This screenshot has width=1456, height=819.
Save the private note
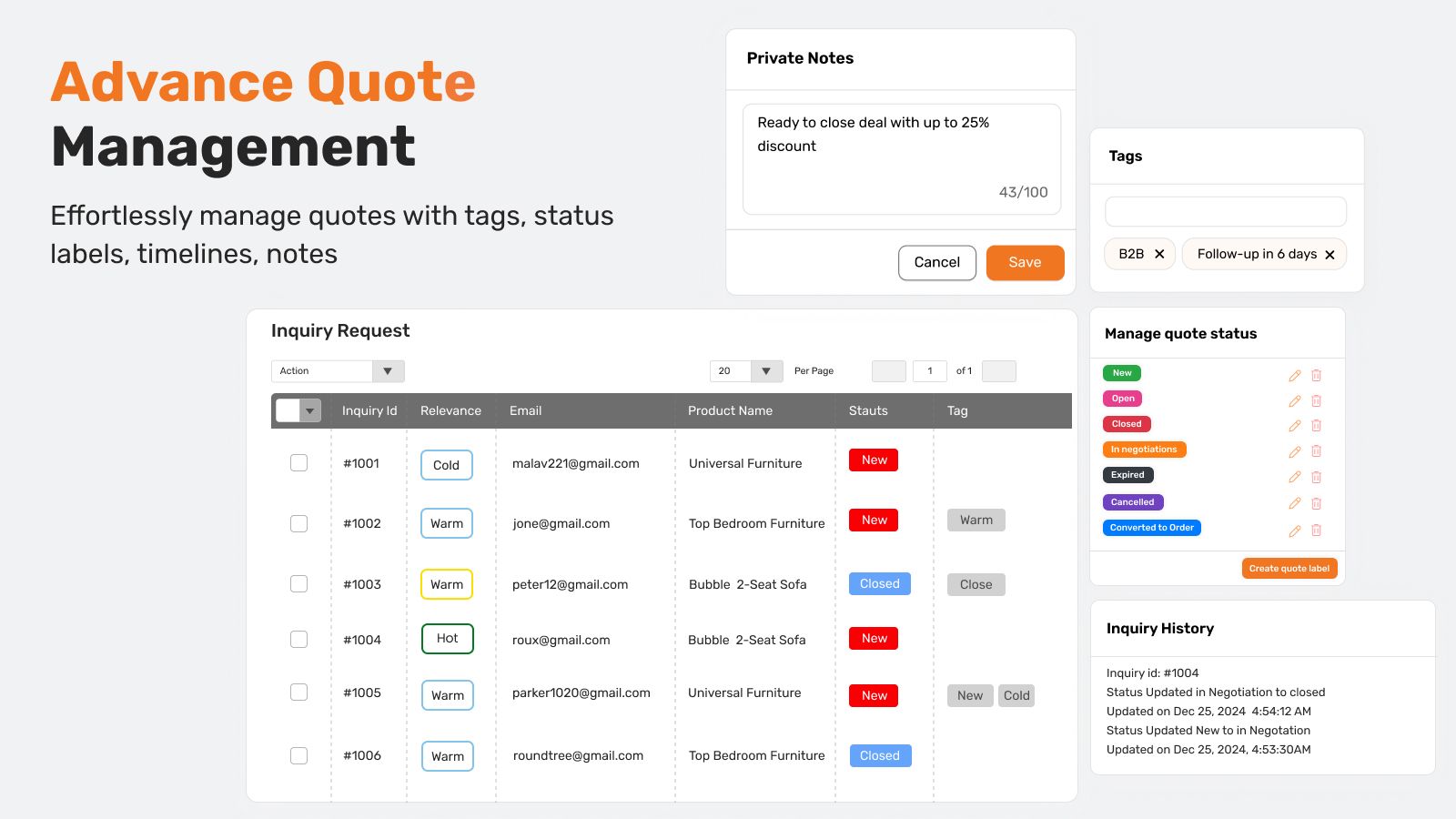1025,263
